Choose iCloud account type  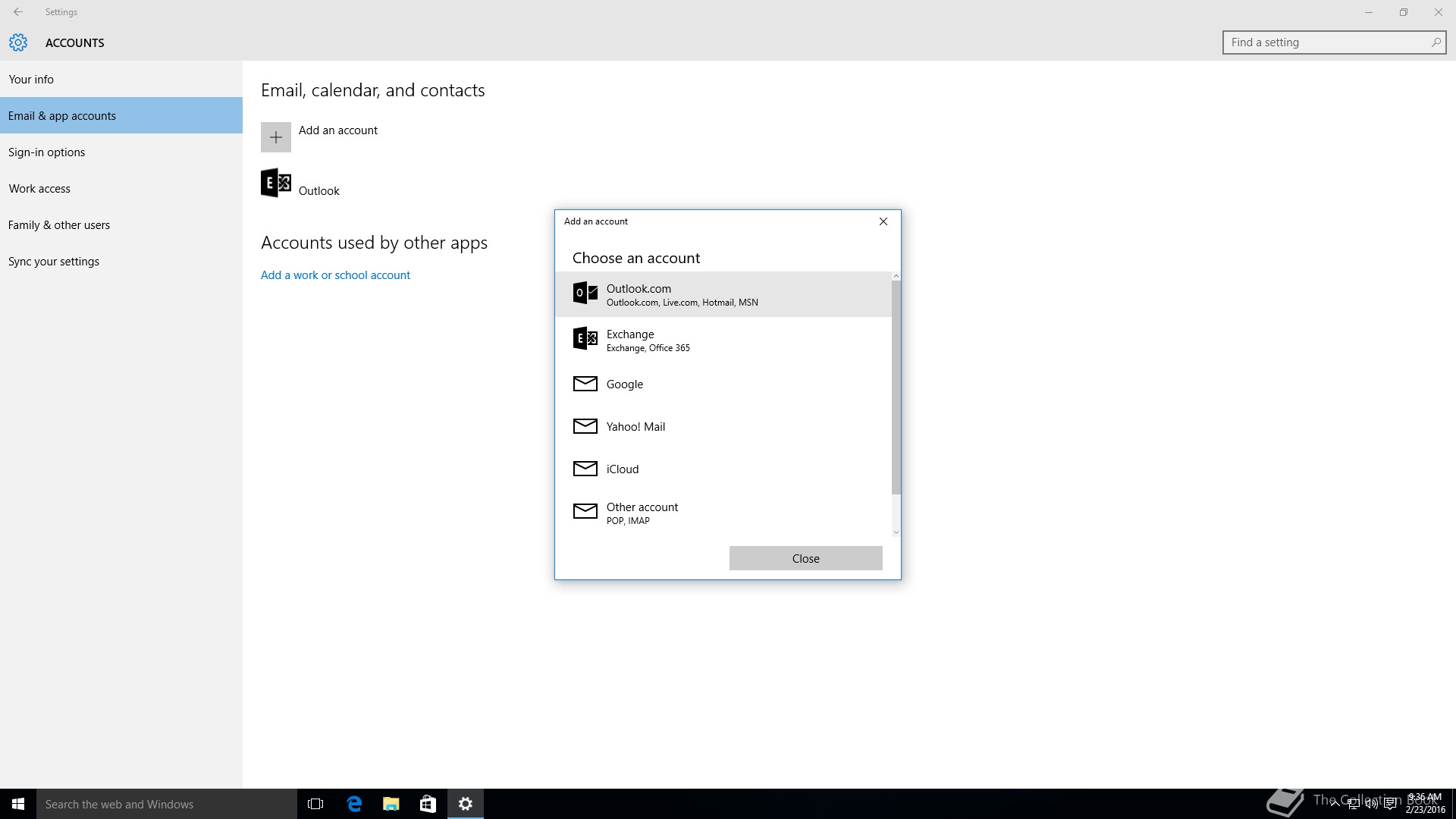tap(723, 469)
